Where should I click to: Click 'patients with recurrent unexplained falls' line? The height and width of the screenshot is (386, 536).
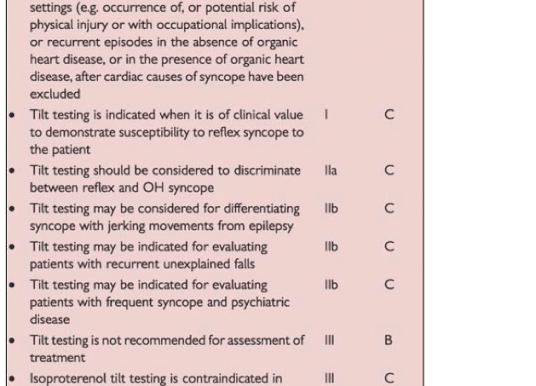click(x=142, y=264)
